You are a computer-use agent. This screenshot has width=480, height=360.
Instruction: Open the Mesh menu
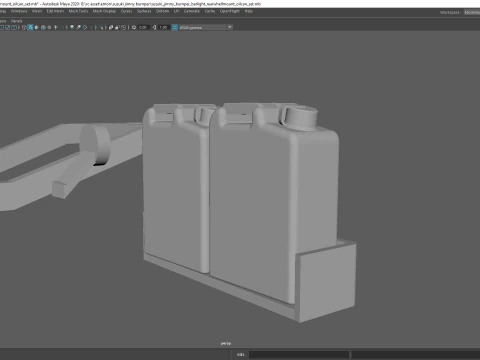(37, 11)
